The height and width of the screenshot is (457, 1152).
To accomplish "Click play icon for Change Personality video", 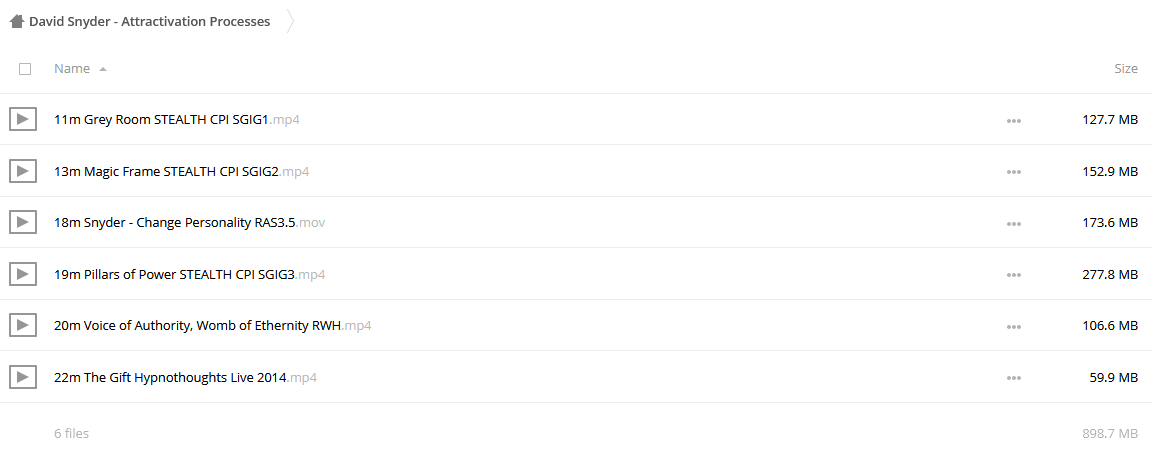I will coord(23,223).
